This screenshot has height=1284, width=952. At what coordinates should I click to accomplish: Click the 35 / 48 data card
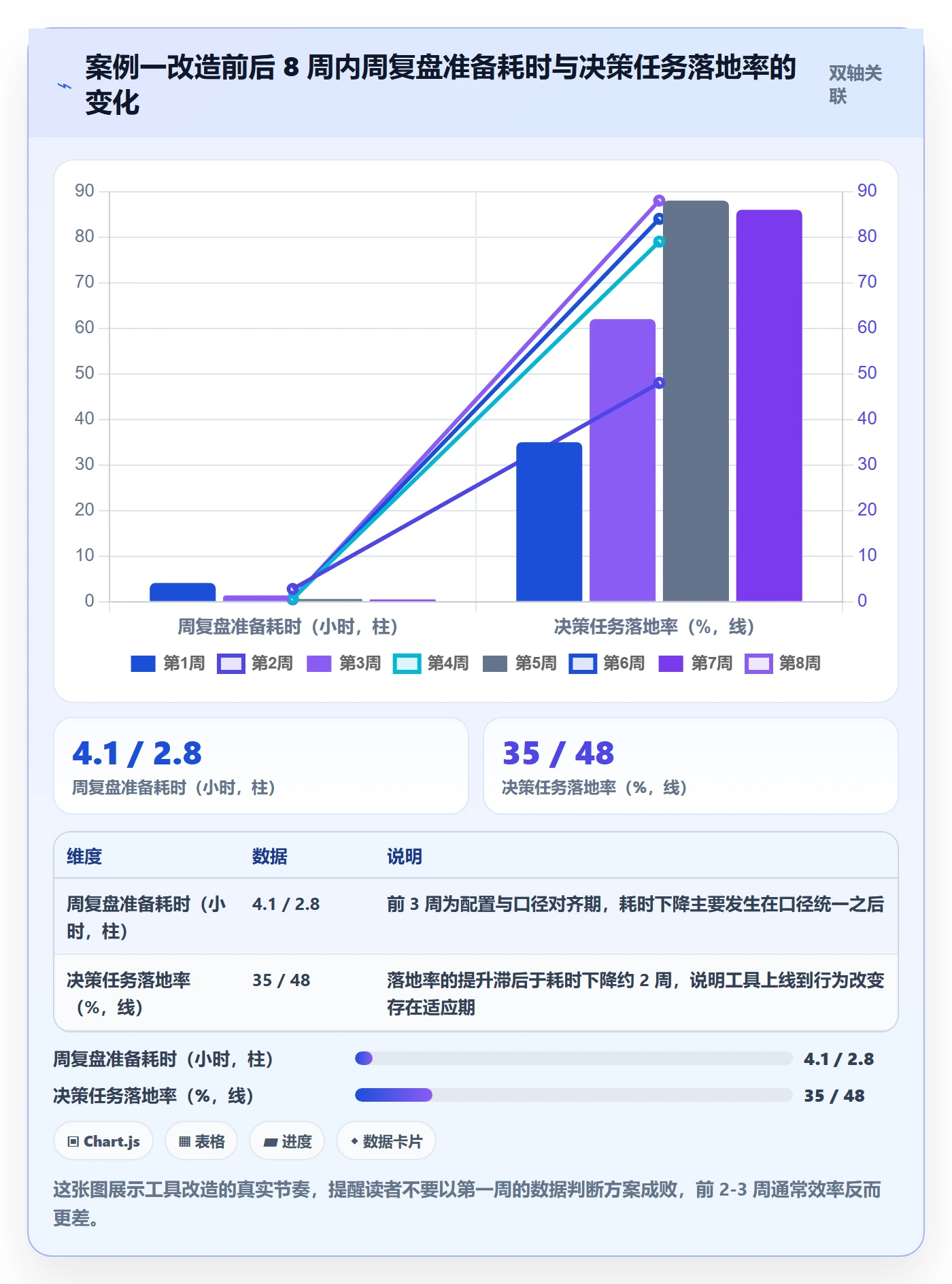pyautogui.click(x=691, y=766)
